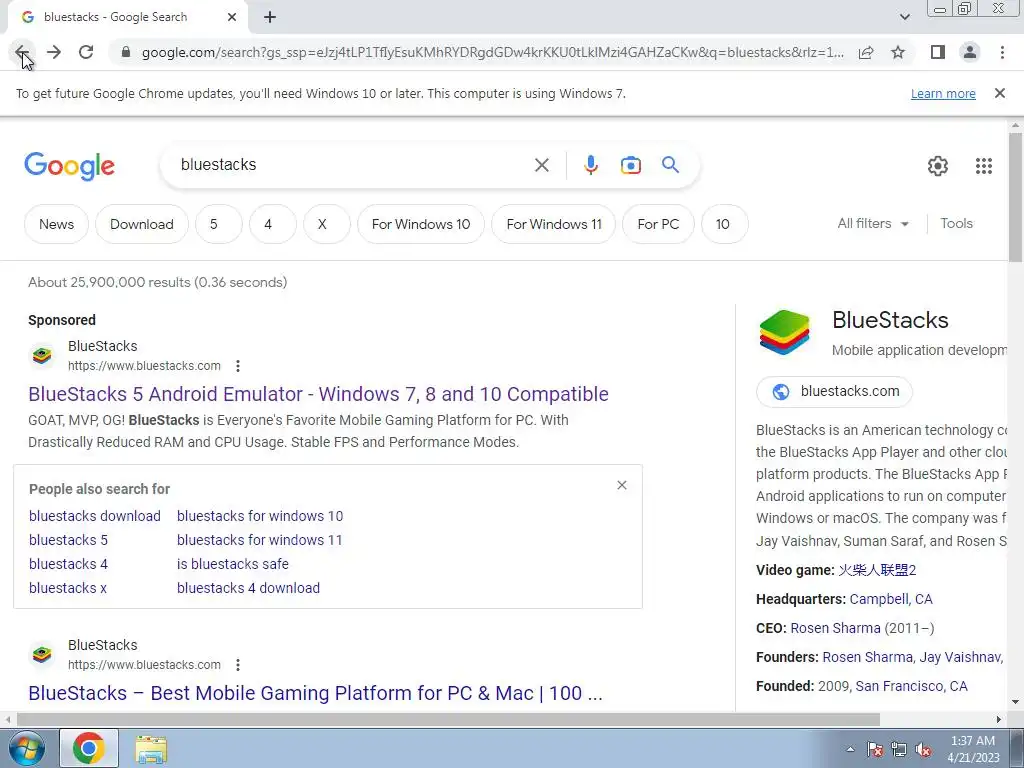Select the 5 filter chip
This screenshot has height=768, width=1024.
pos(218,224)
